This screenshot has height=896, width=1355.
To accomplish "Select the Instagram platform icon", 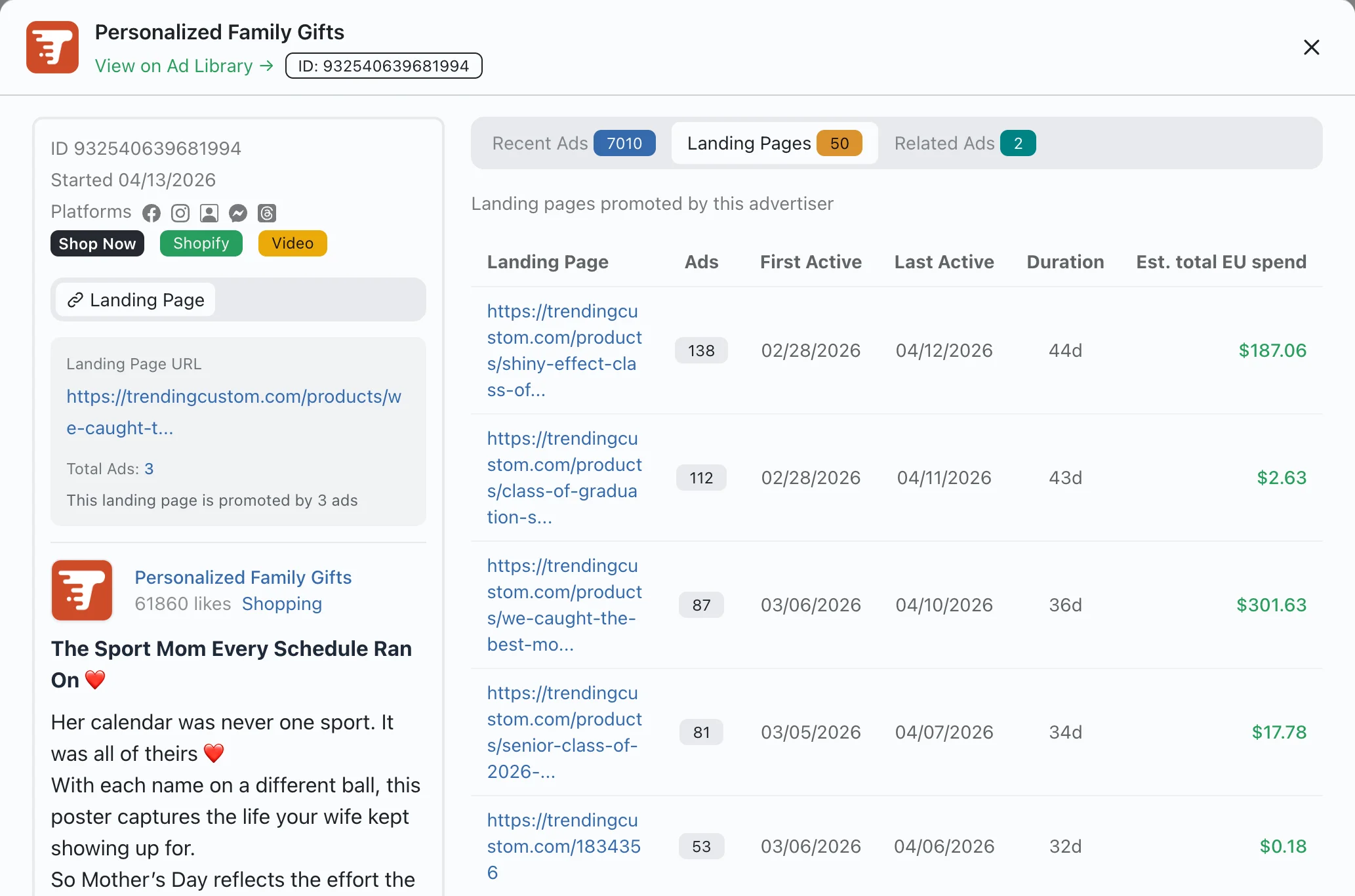I will coord(180,213).
